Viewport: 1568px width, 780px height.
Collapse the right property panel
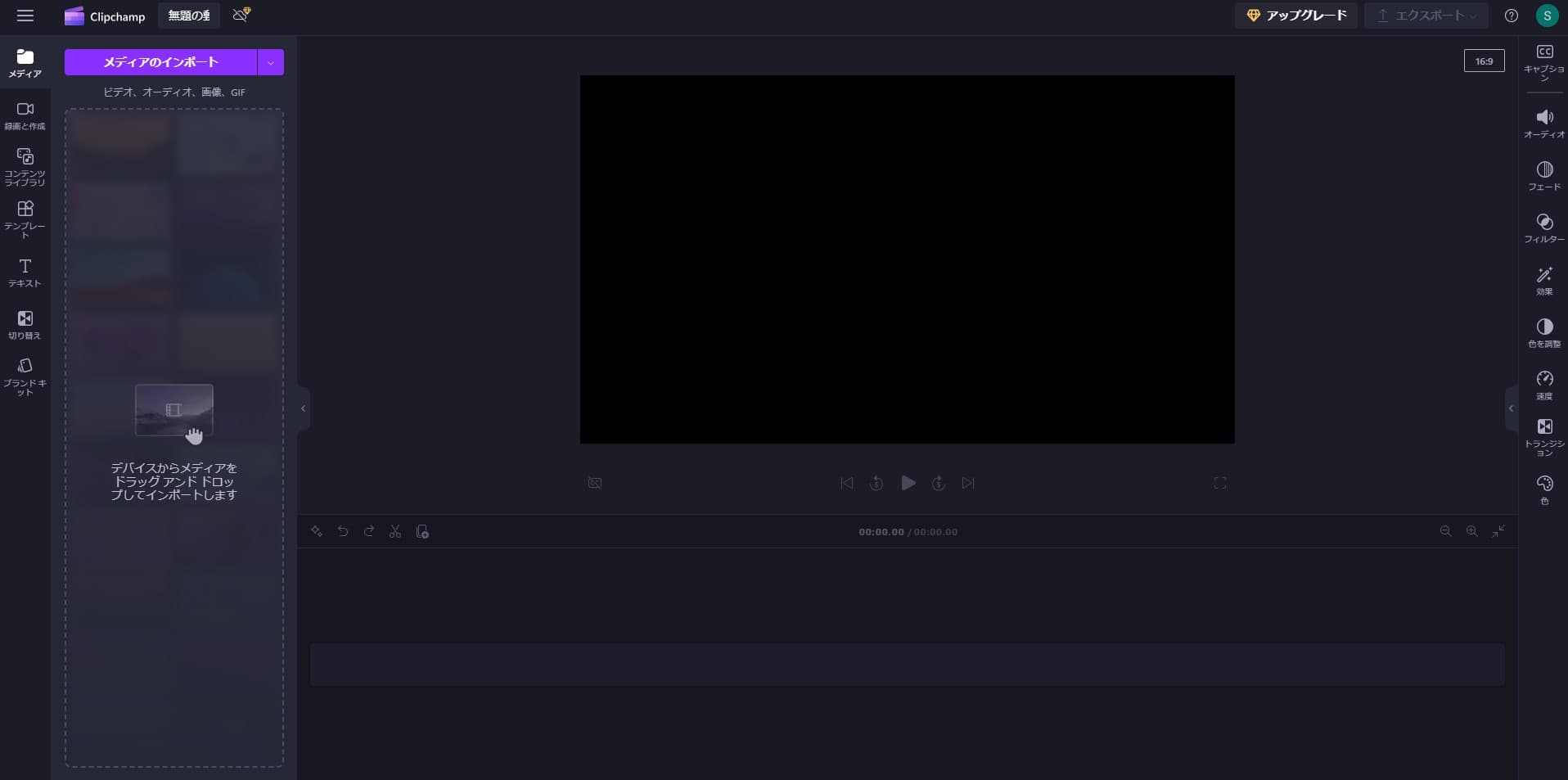tap(1512, 408)
